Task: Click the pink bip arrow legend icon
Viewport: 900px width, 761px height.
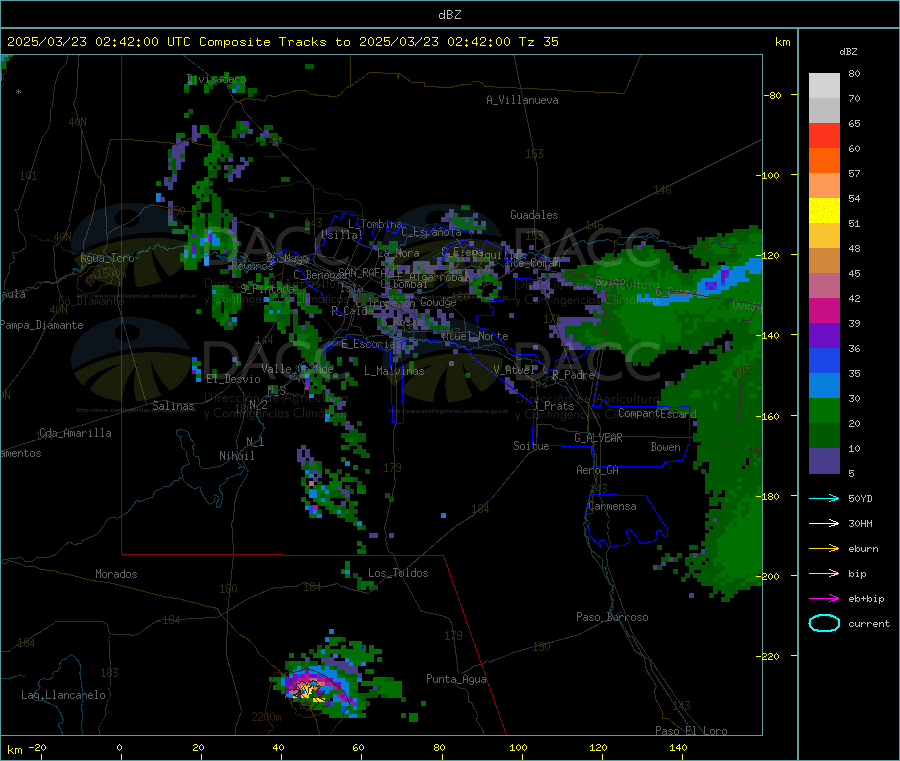Action: click(x=824, y=573)
